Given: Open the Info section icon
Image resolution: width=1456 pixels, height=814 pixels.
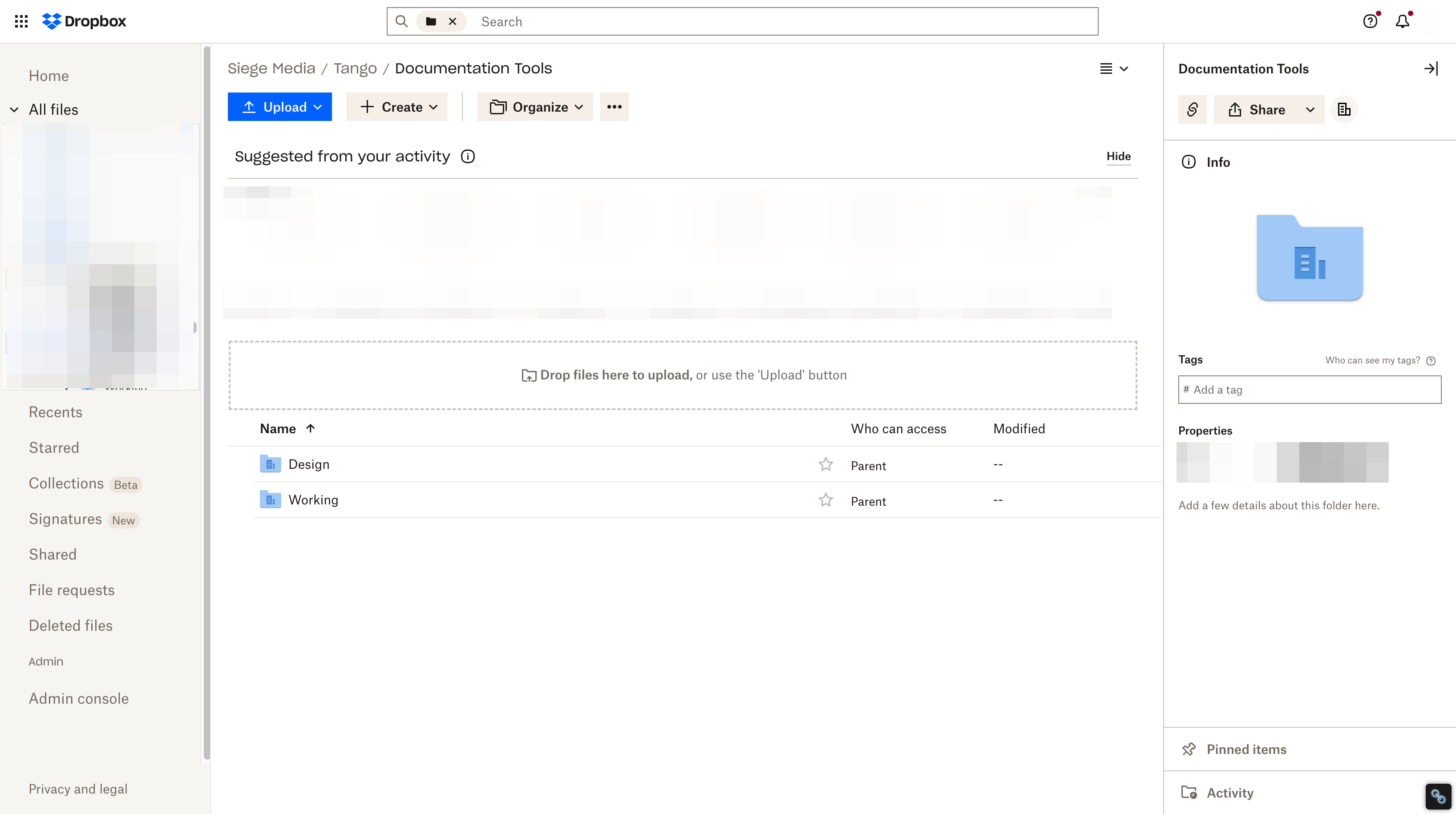Looking at the screenshot, I should [x=1189, y=162].
